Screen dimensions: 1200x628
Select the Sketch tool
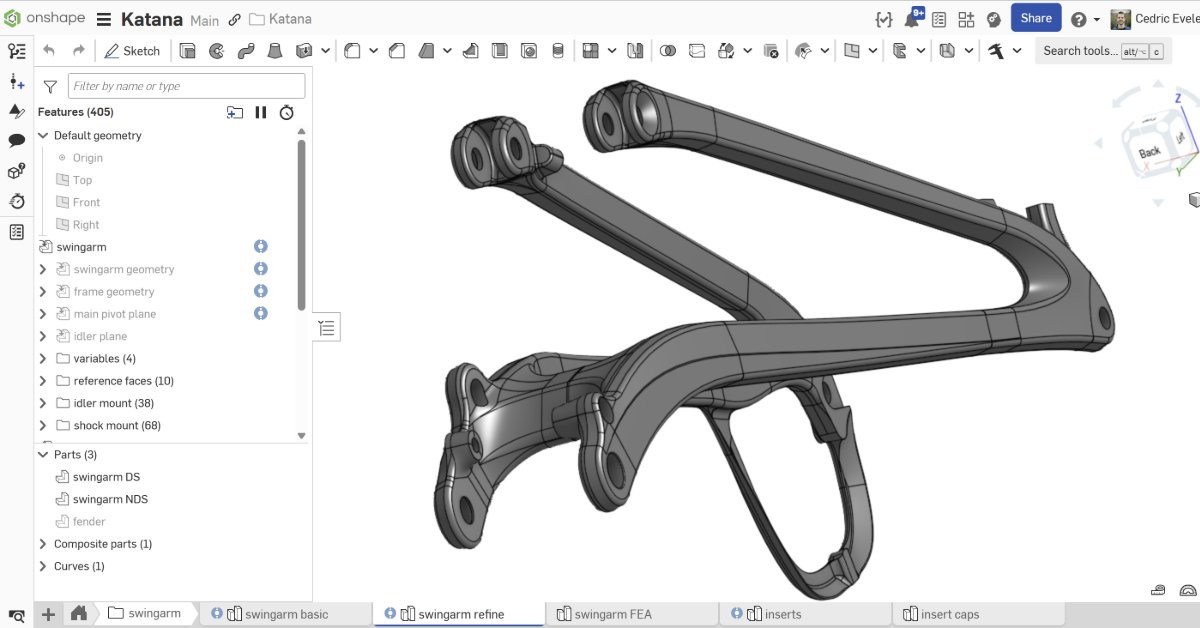pyautogui.click(x=132, y=51)
